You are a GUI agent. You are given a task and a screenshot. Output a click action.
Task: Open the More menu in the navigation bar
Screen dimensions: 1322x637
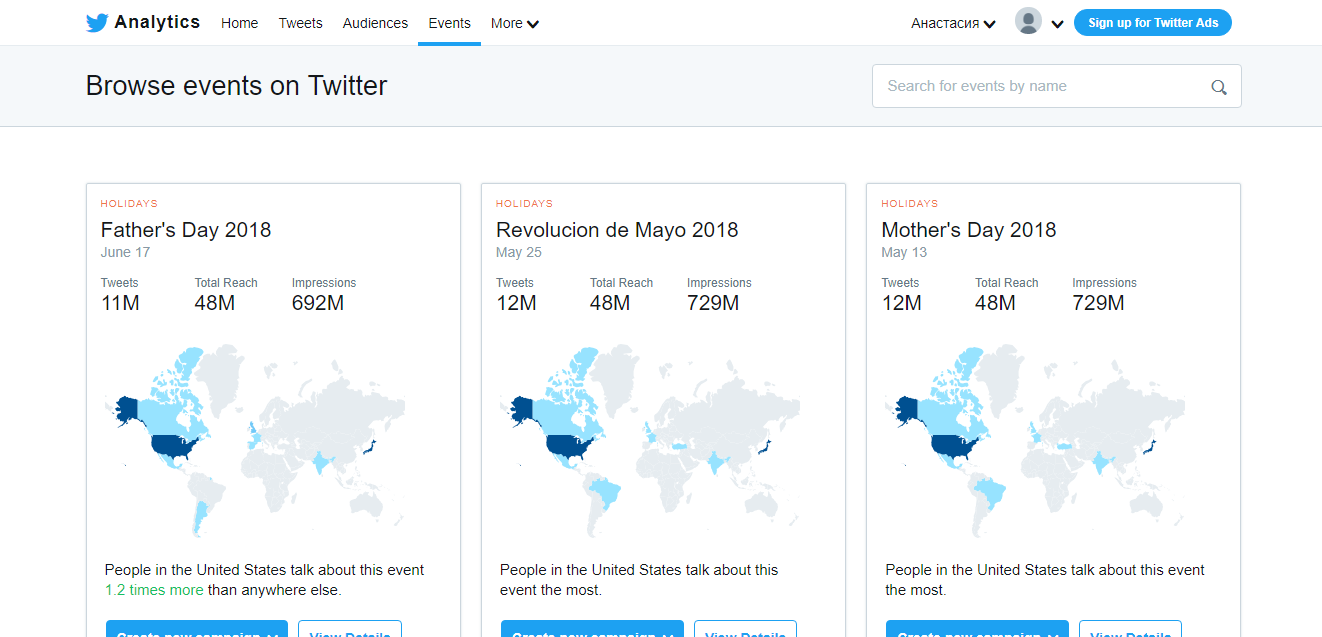(514, 23)
